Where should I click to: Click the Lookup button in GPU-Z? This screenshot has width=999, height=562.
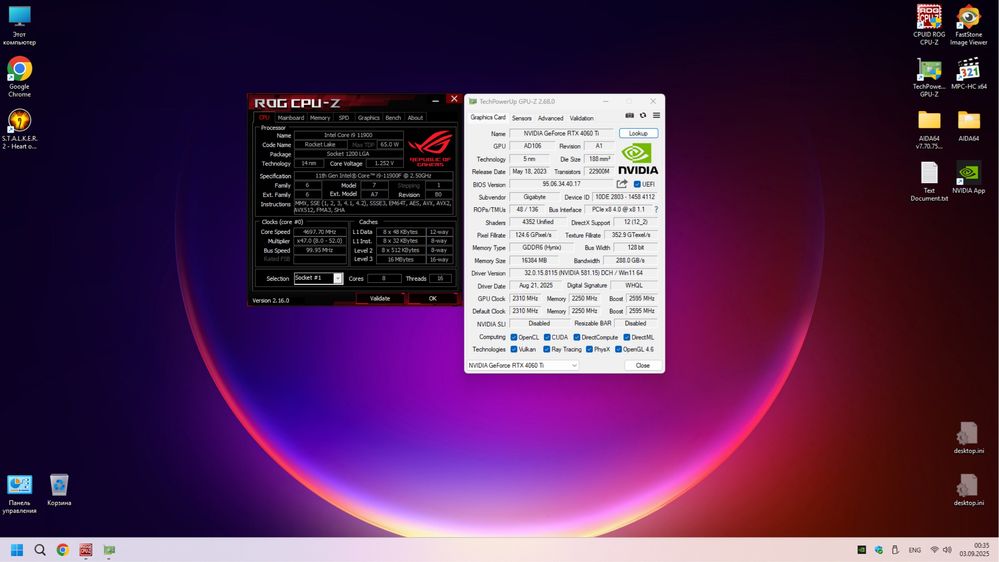[x=638, y=133]
